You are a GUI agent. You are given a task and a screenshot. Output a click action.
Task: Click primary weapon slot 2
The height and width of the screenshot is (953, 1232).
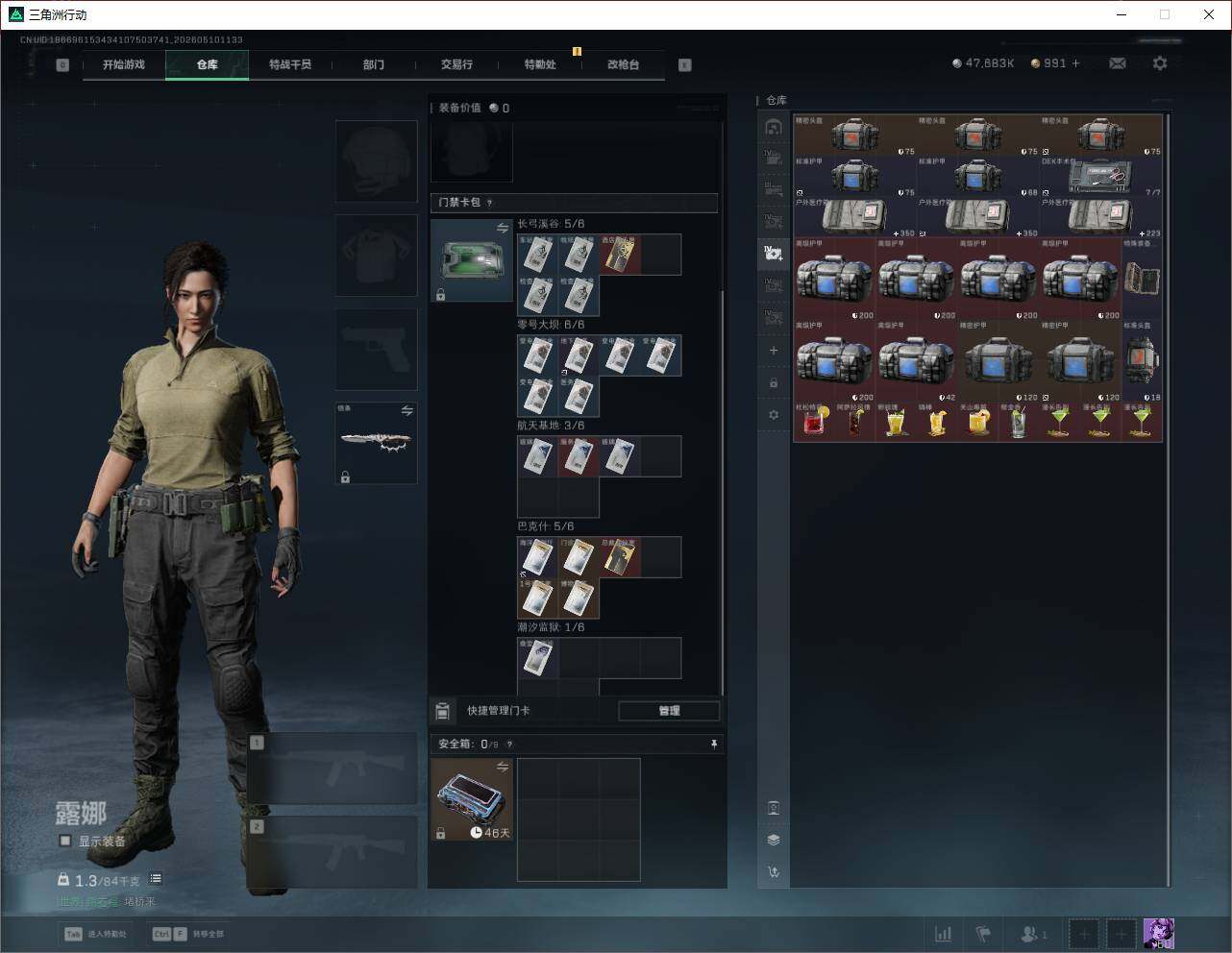click(x=333, y=852)
